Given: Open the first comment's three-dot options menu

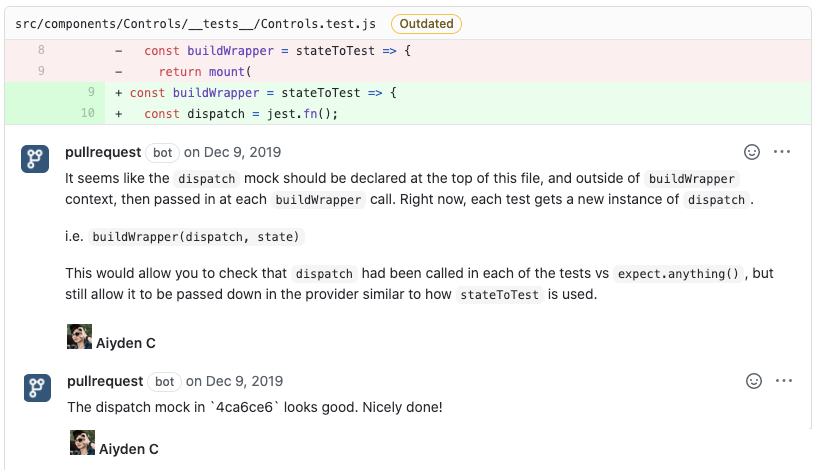Looking at the screenshot, I should tap(782, 152).
